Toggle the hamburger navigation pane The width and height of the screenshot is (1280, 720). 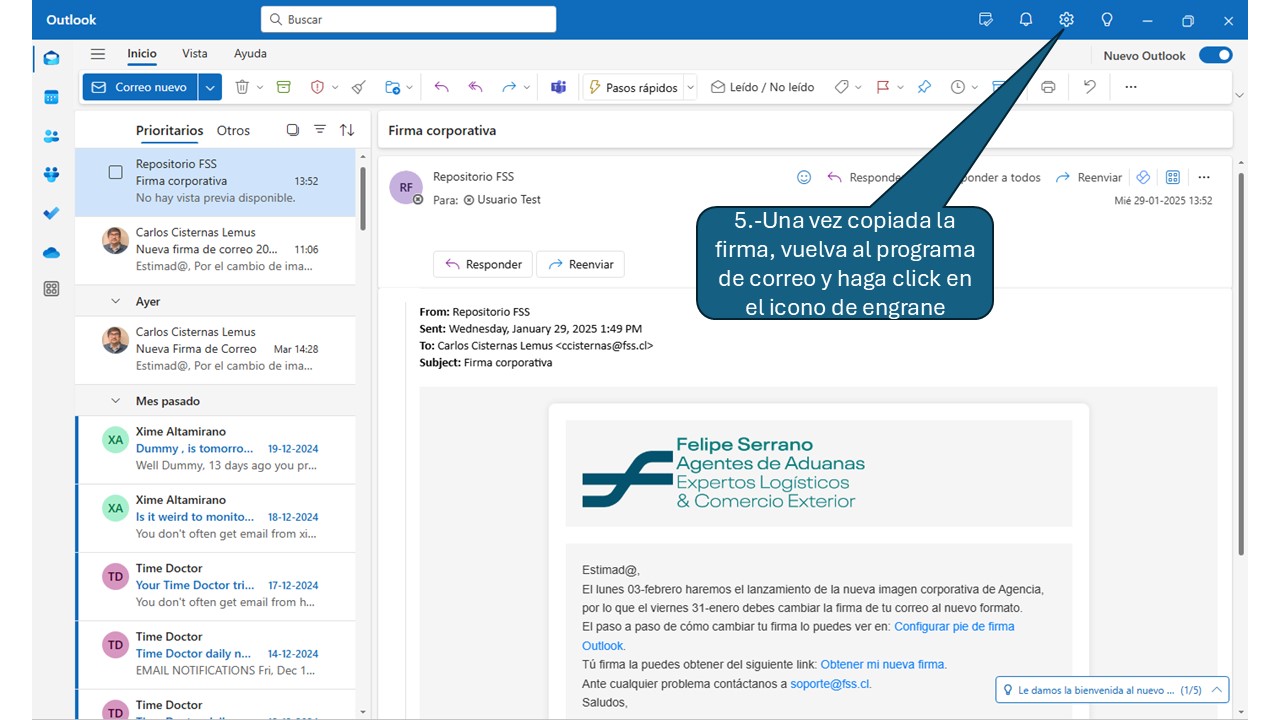[98, 54]
